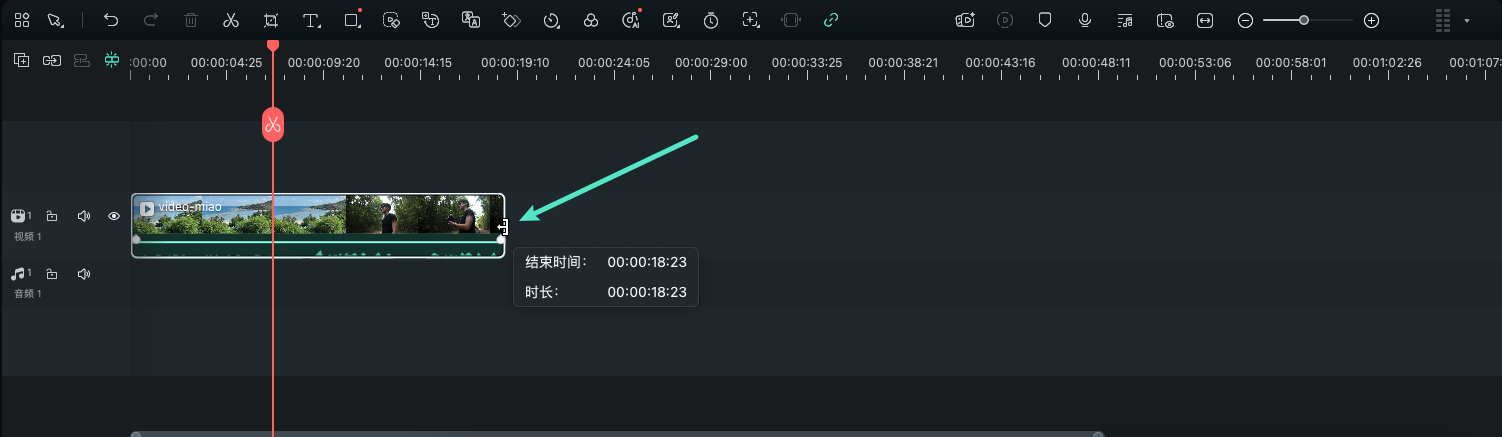Delete selected clip with trash icon

(191, 20)
